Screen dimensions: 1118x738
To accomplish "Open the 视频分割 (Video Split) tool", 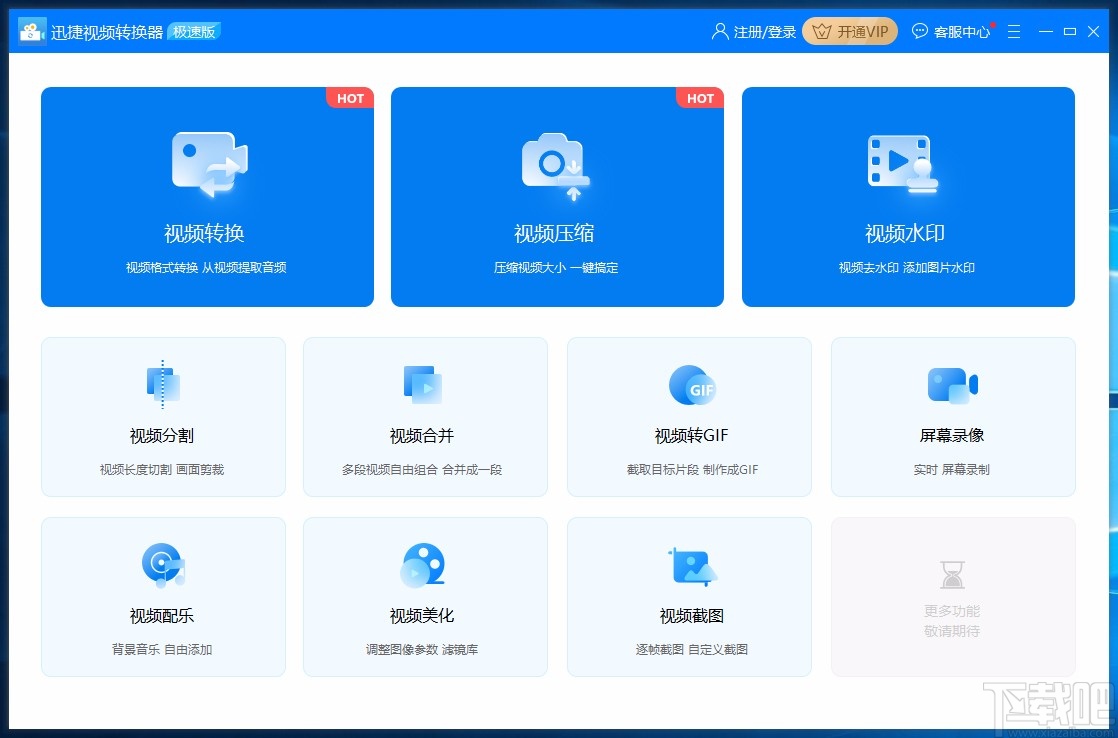I will pyautogui.click(x=163, y=416).
